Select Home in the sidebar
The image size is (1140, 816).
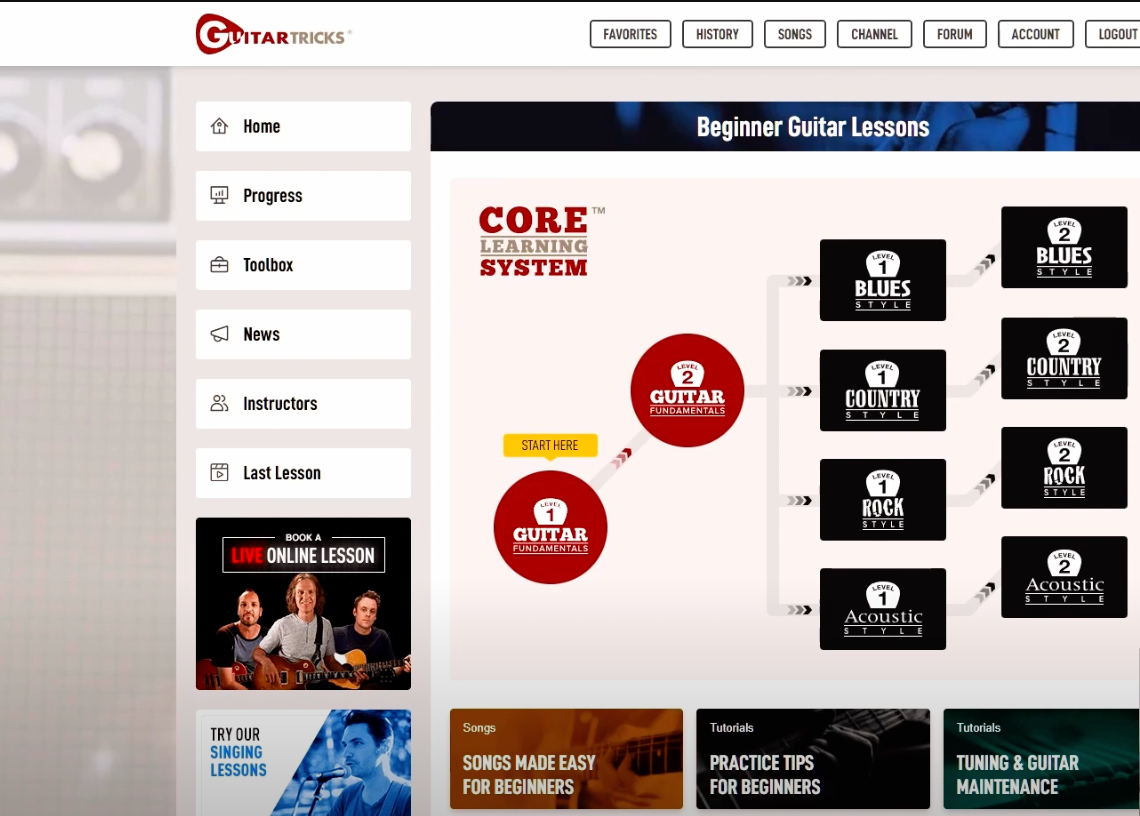click(x=303, y=127)
